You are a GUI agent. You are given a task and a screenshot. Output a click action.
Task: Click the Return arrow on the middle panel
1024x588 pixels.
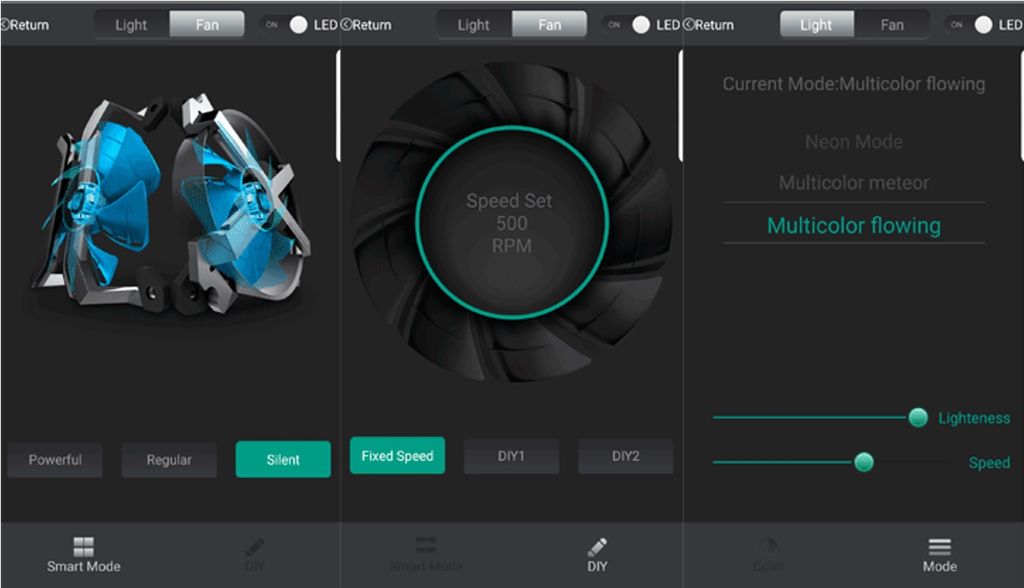pyautogui.click(x=364, y=23)
